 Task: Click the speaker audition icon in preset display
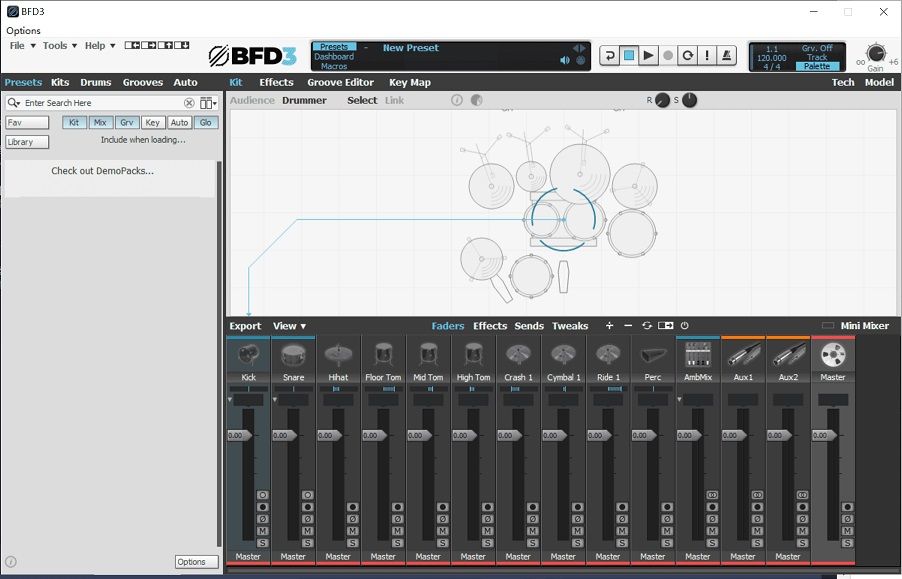tap(565, 60)
